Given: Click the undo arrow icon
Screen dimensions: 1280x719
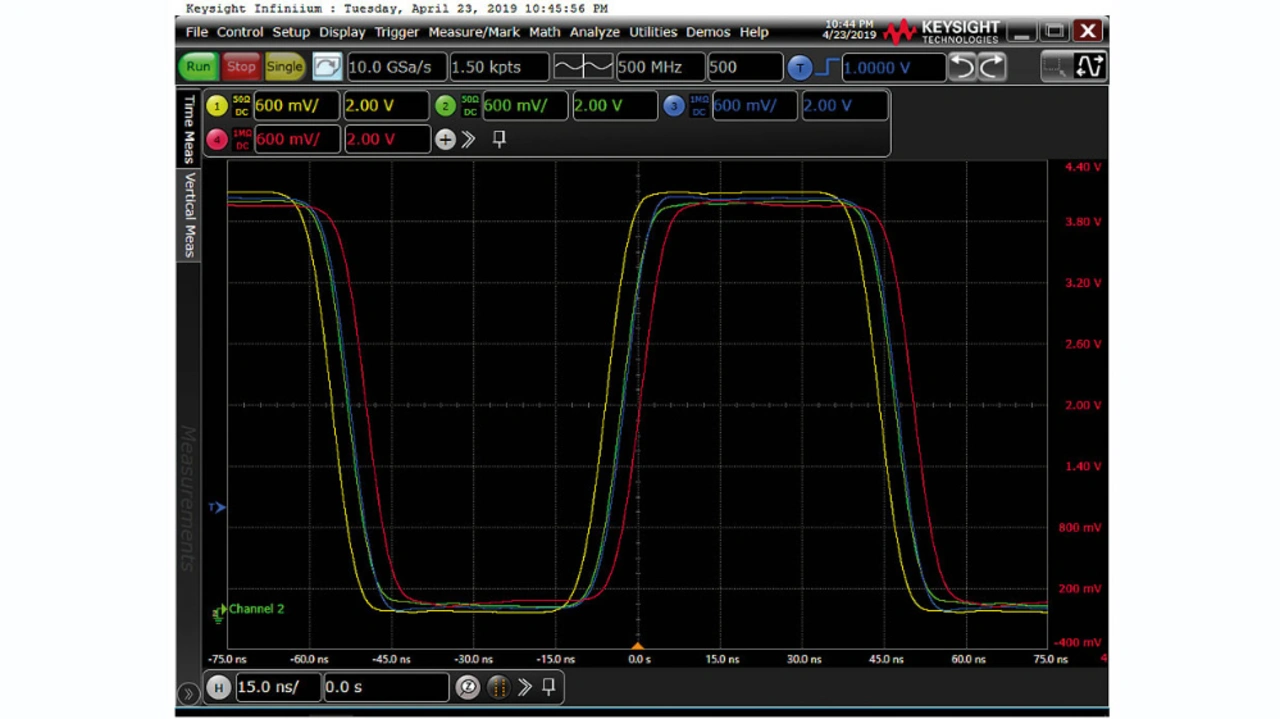Looking at the screenshot, I should click(x=961, y=67).
